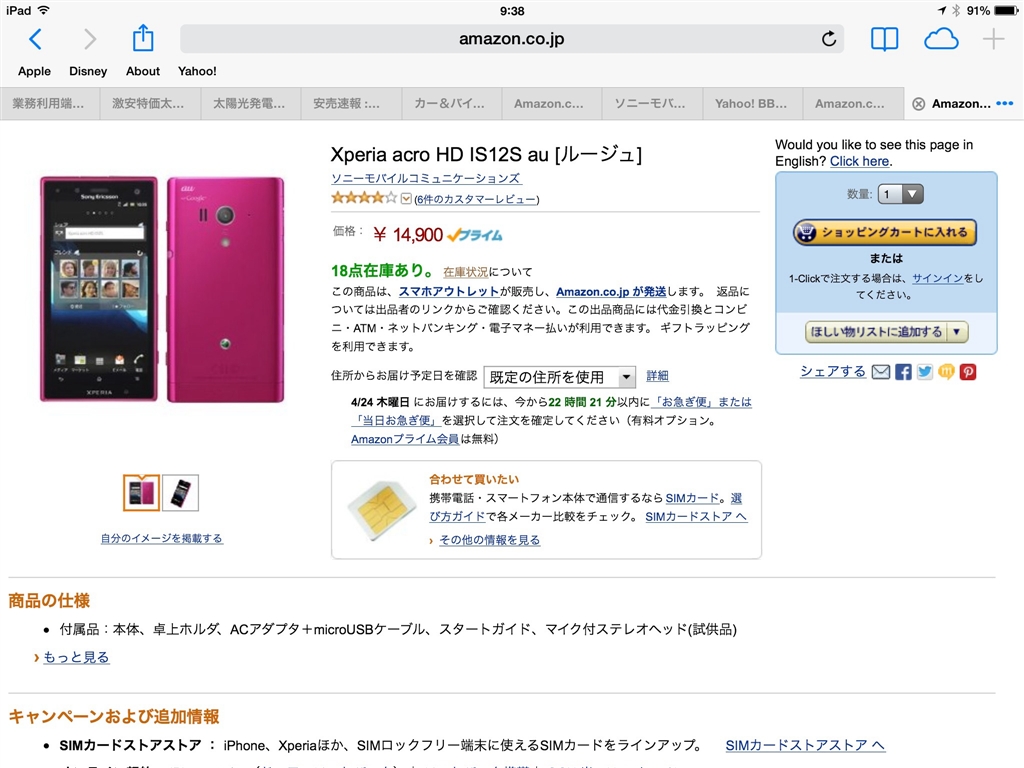Share on Twitter bird icon
The width and height of the screenshot is (1024, 768).
(x=925, y=372)
